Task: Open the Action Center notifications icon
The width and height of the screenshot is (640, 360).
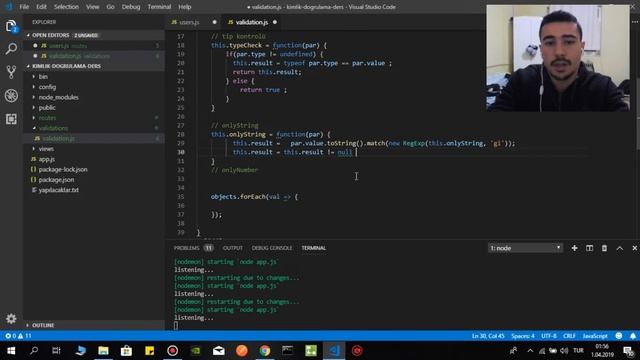Action: [628, 351]
